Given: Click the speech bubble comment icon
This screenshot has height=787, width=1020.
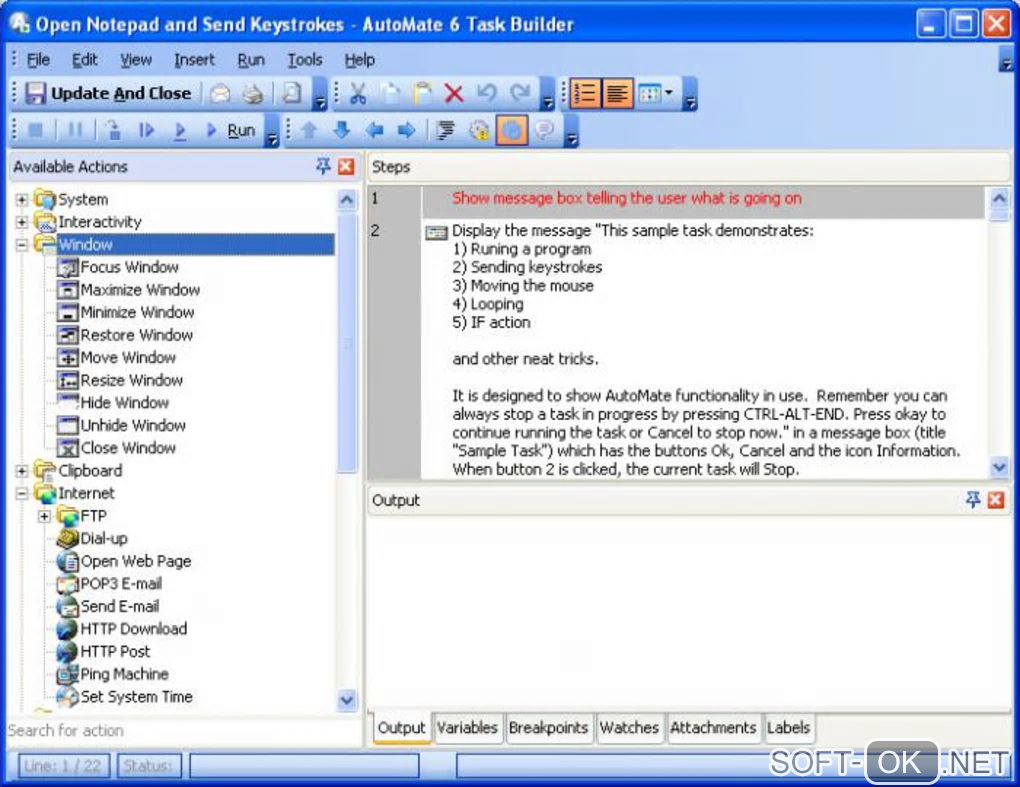Looking at the screenshot, I should (544, 131).
